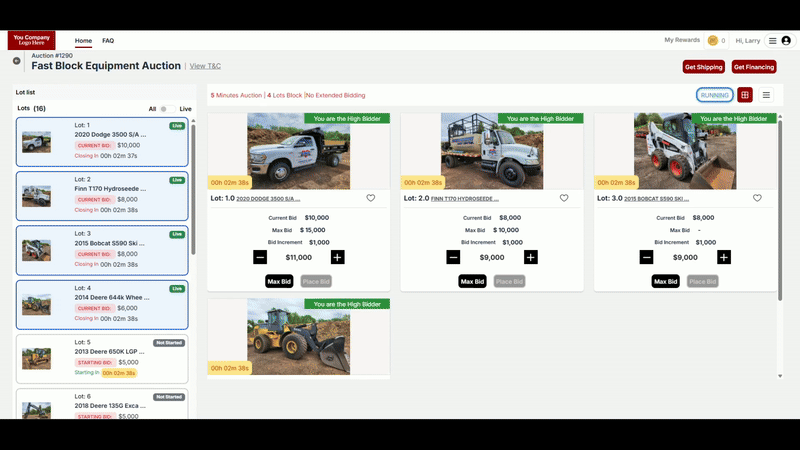This screenshot has height=450, width=800.
Task: Click Place Bid on Lot 3.0
Action: (x=703, y=281)
